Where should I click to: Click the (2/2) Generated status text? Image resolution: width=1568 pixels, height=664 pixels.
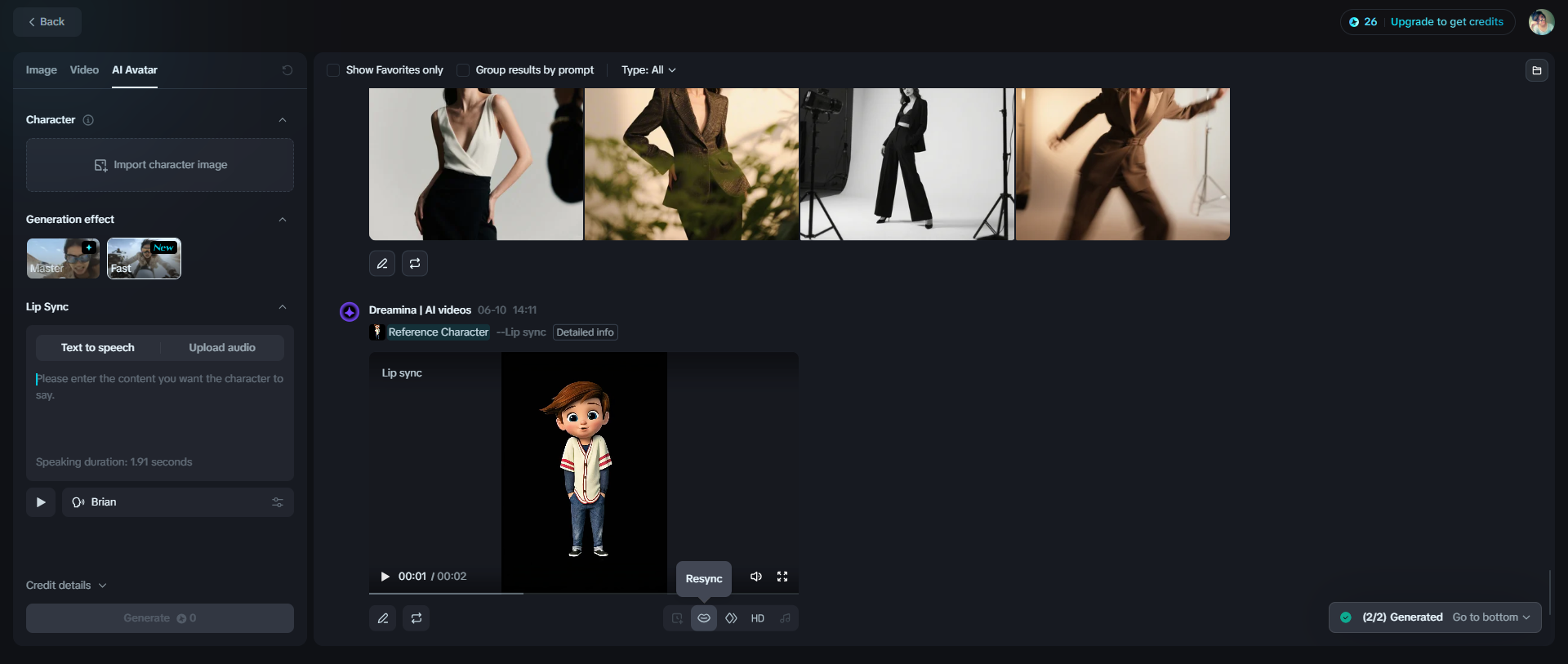(1402, 617)
